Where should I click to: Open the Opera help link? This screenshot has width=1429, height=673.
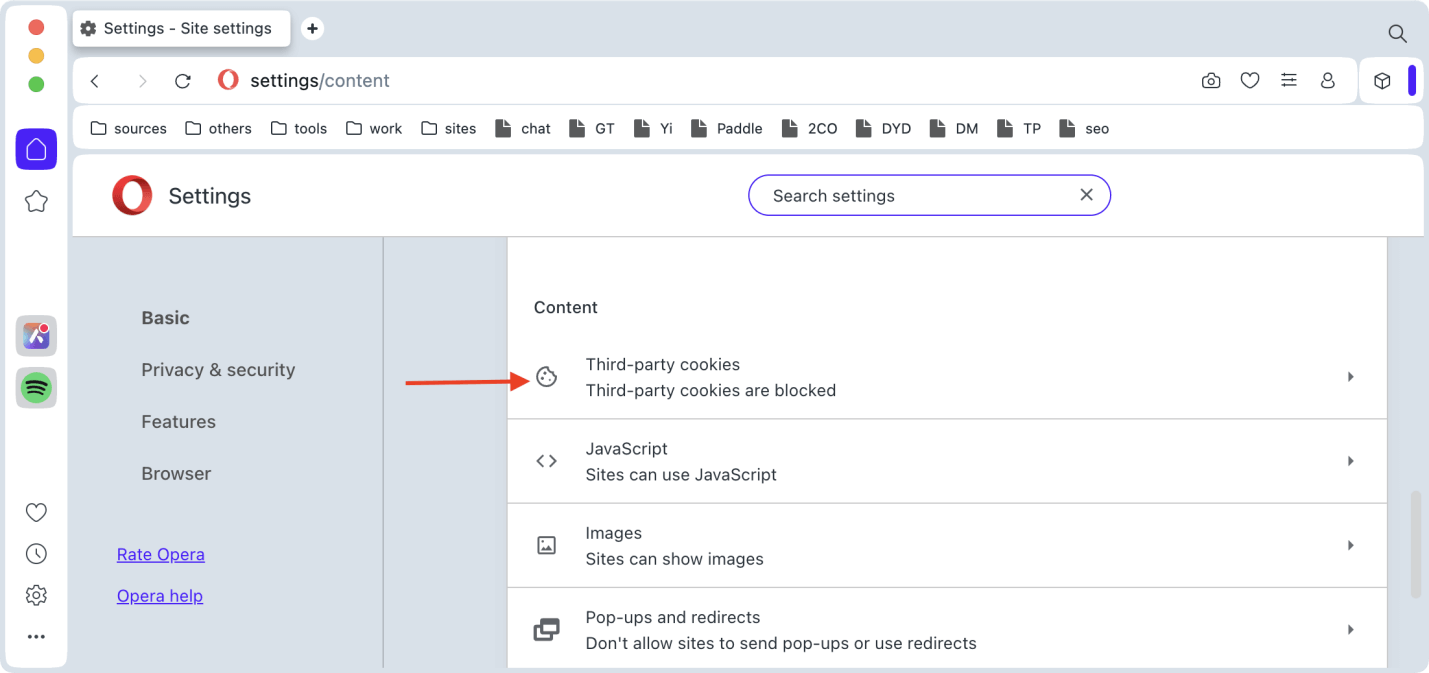159,596
